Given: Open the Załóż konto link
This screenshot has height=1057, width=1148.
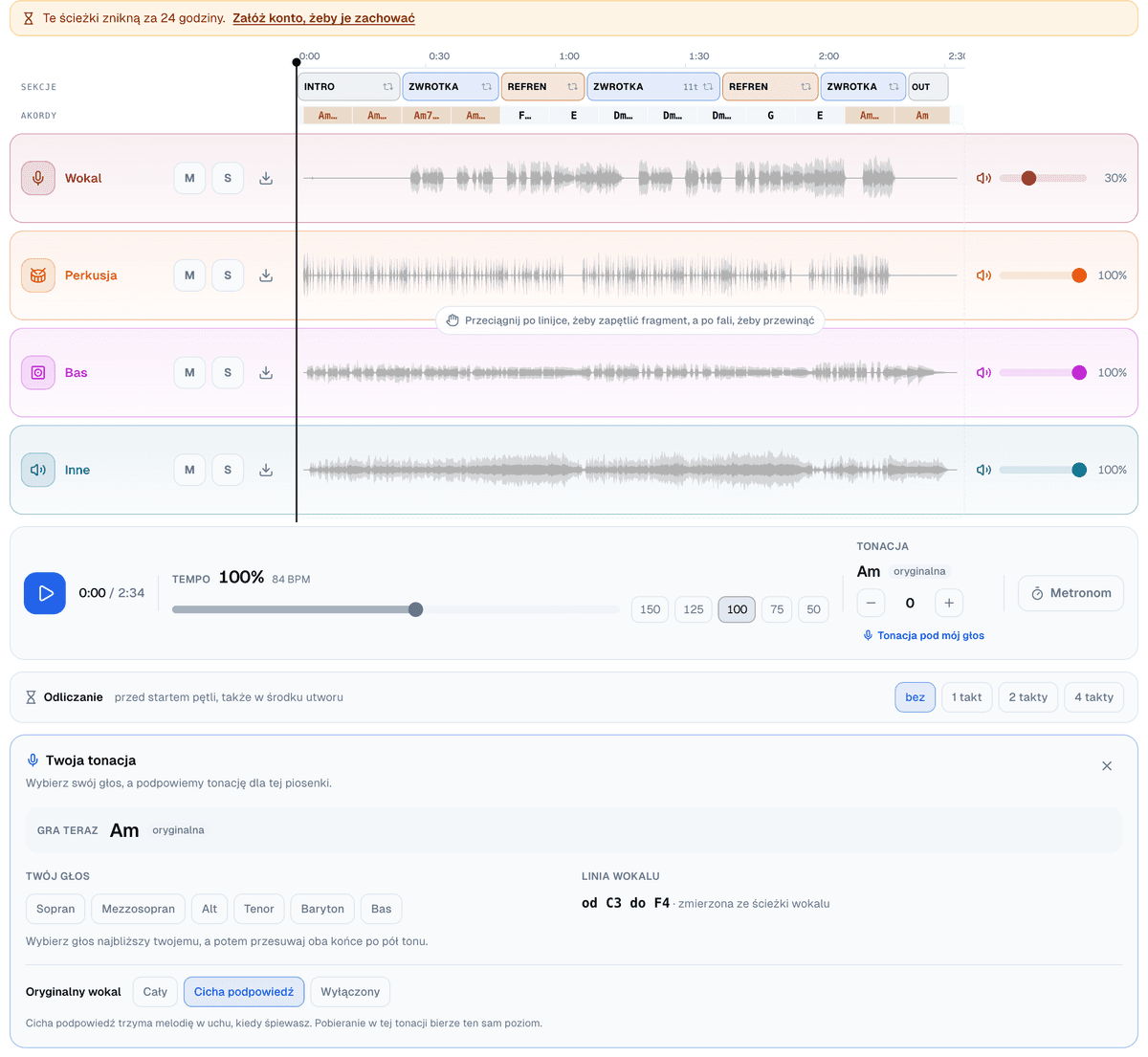Looking at the screenshot, I should click(x=323, y=18).
